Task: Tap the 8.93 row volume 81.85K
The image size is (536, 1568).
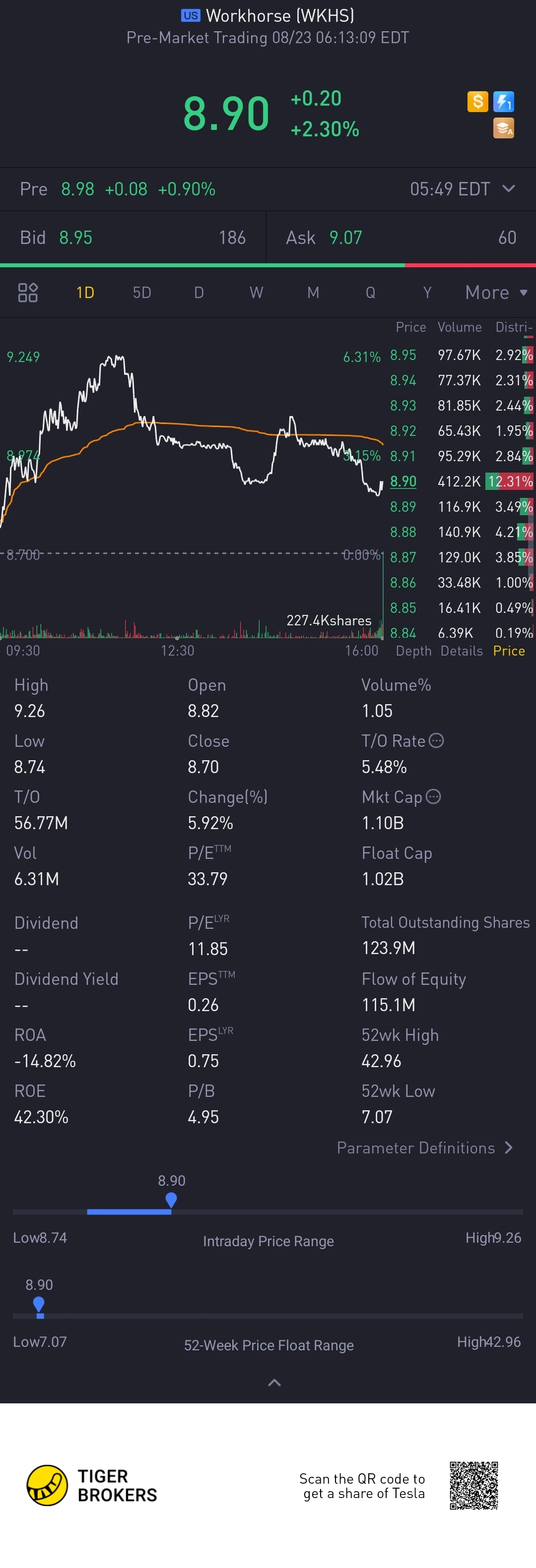Action: click(459, 406)
